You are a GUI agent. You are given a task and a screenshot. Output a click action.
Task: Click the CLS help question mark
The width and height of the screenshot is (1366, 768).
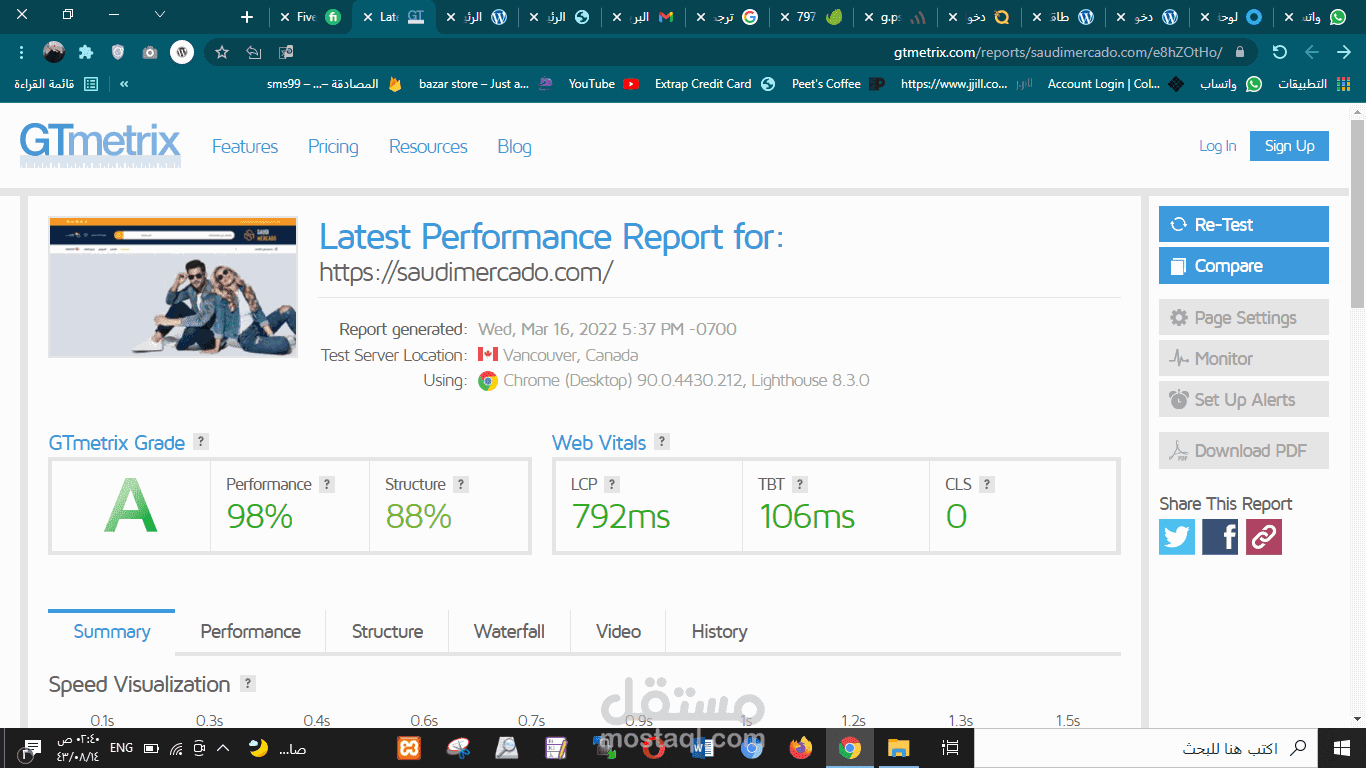[x=987, y=484]
